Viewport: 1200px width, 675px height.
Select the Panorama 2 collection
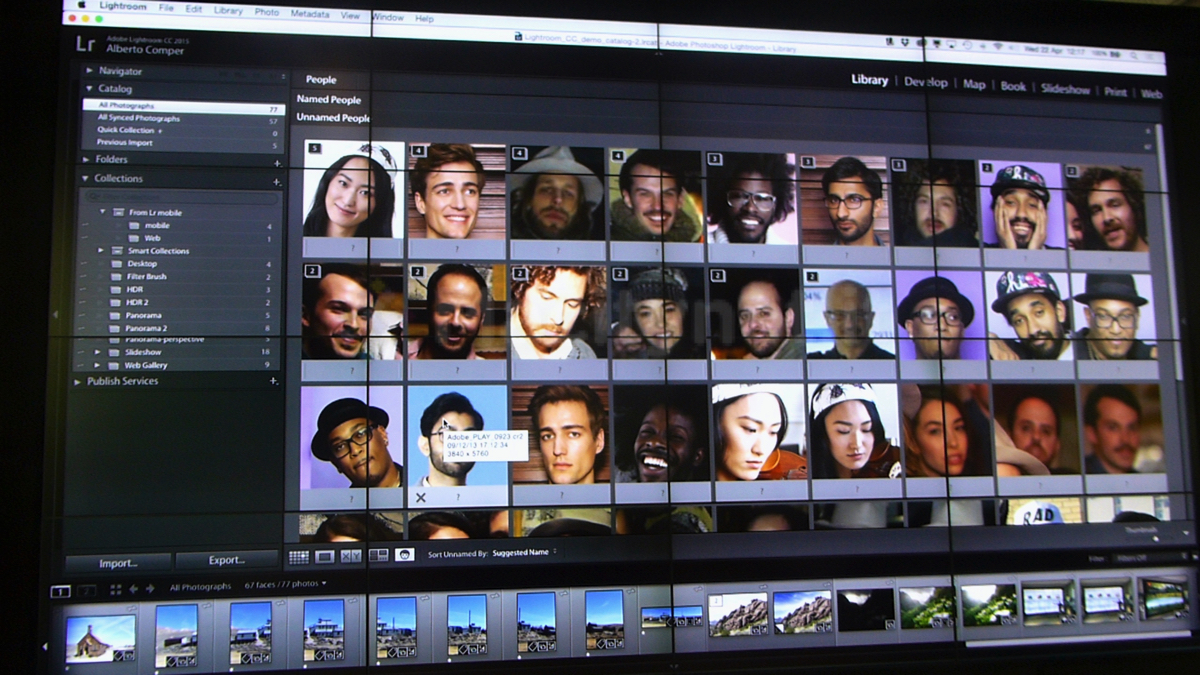tap(146, 328)
